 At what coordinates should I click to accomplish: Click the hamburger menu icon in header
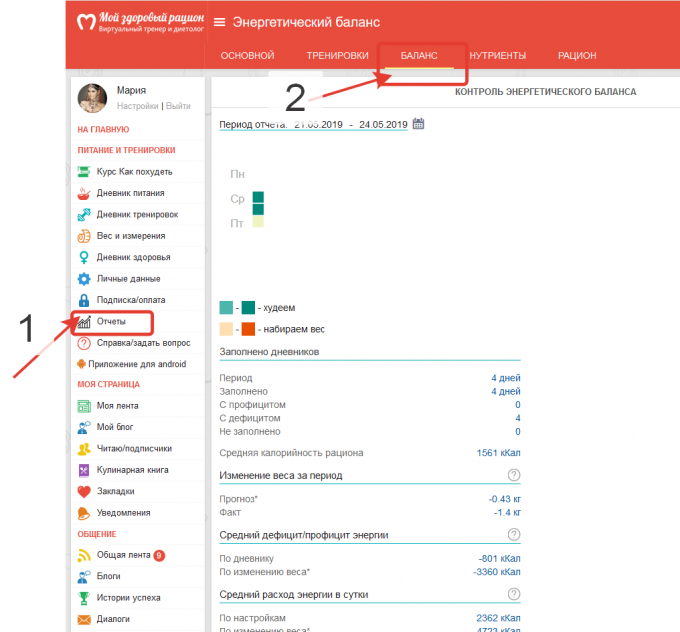point(219,22)
